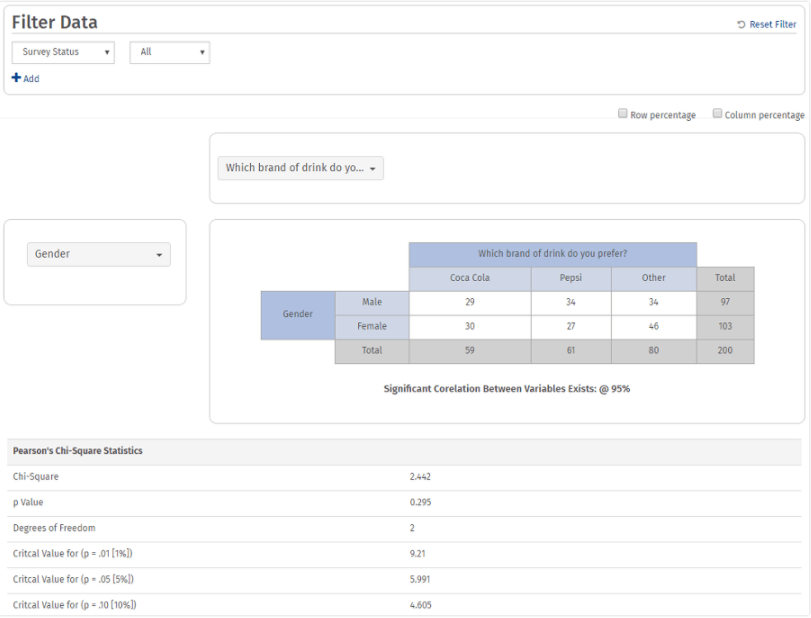The image size is (811, 618).
Task: Add a new filter condition
Action: (25, 77)
